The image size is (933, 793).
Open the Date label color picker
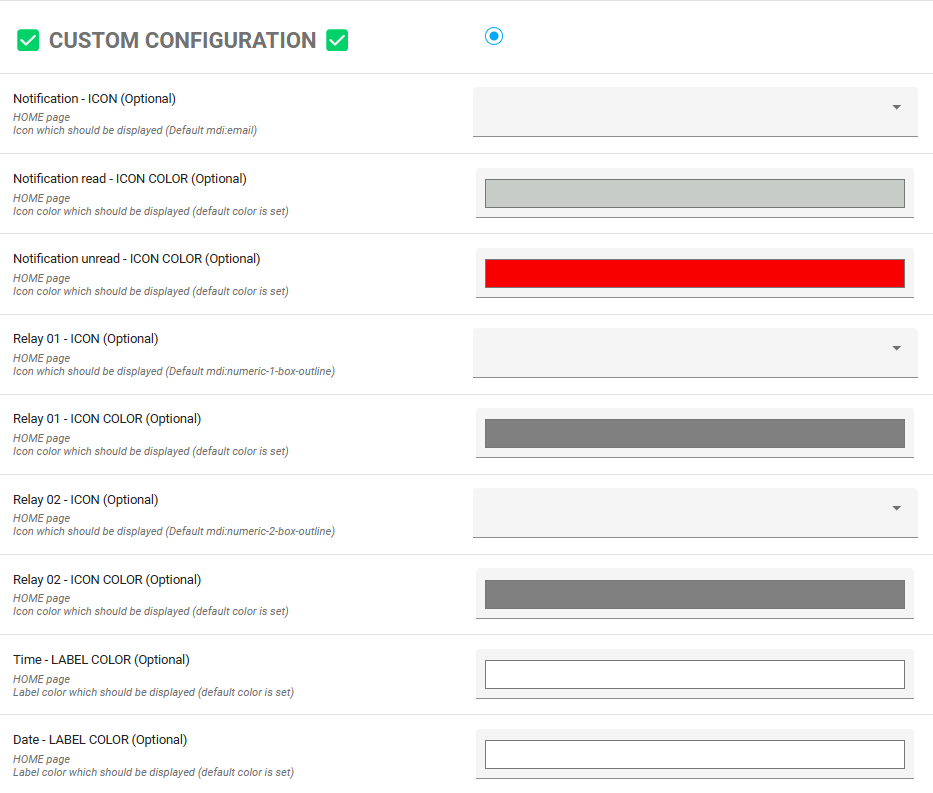tap(694, 754)
